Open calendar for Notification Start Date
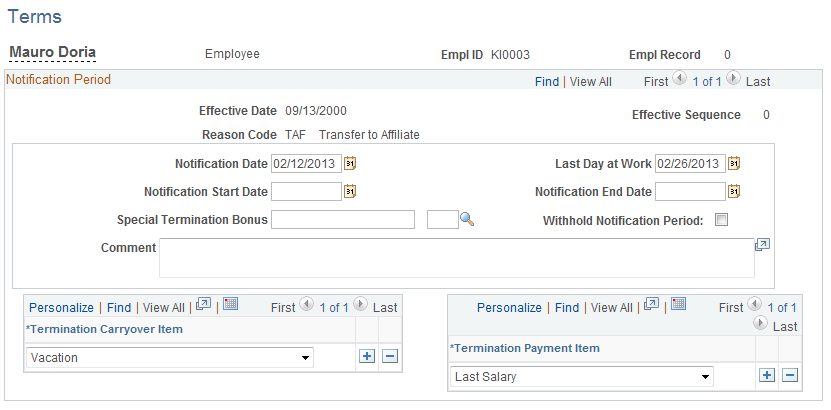 (x=350, y=191)
